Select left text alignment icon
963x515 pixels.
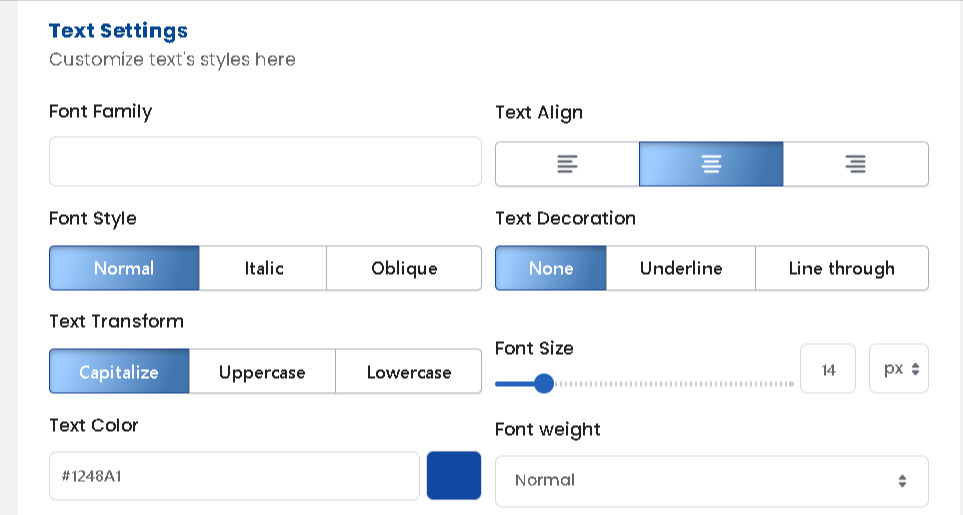567,164
